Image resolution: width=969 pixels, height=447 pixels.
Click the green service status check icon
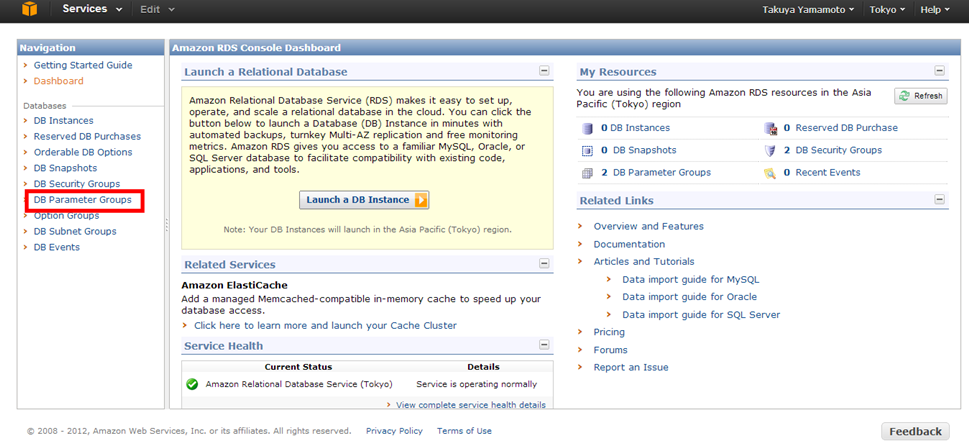(192, 384)
